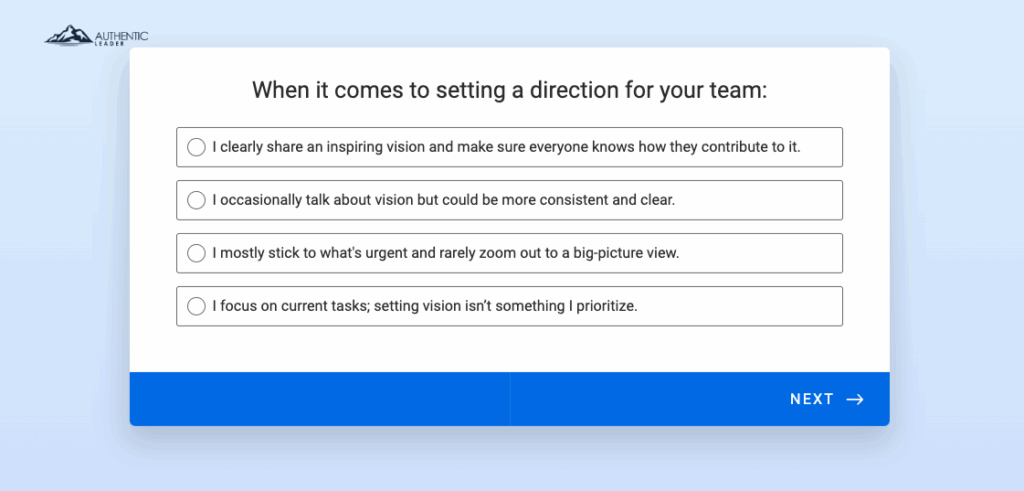
Task: Click the blank space after the 'focus on current tasks' answer
Action: [740, 306]
